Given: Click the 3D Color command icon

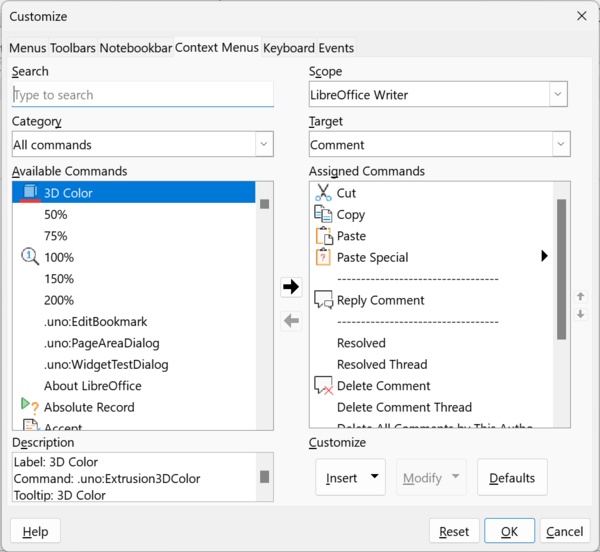Looking at the screenshot, I should (x=30, y=192).
